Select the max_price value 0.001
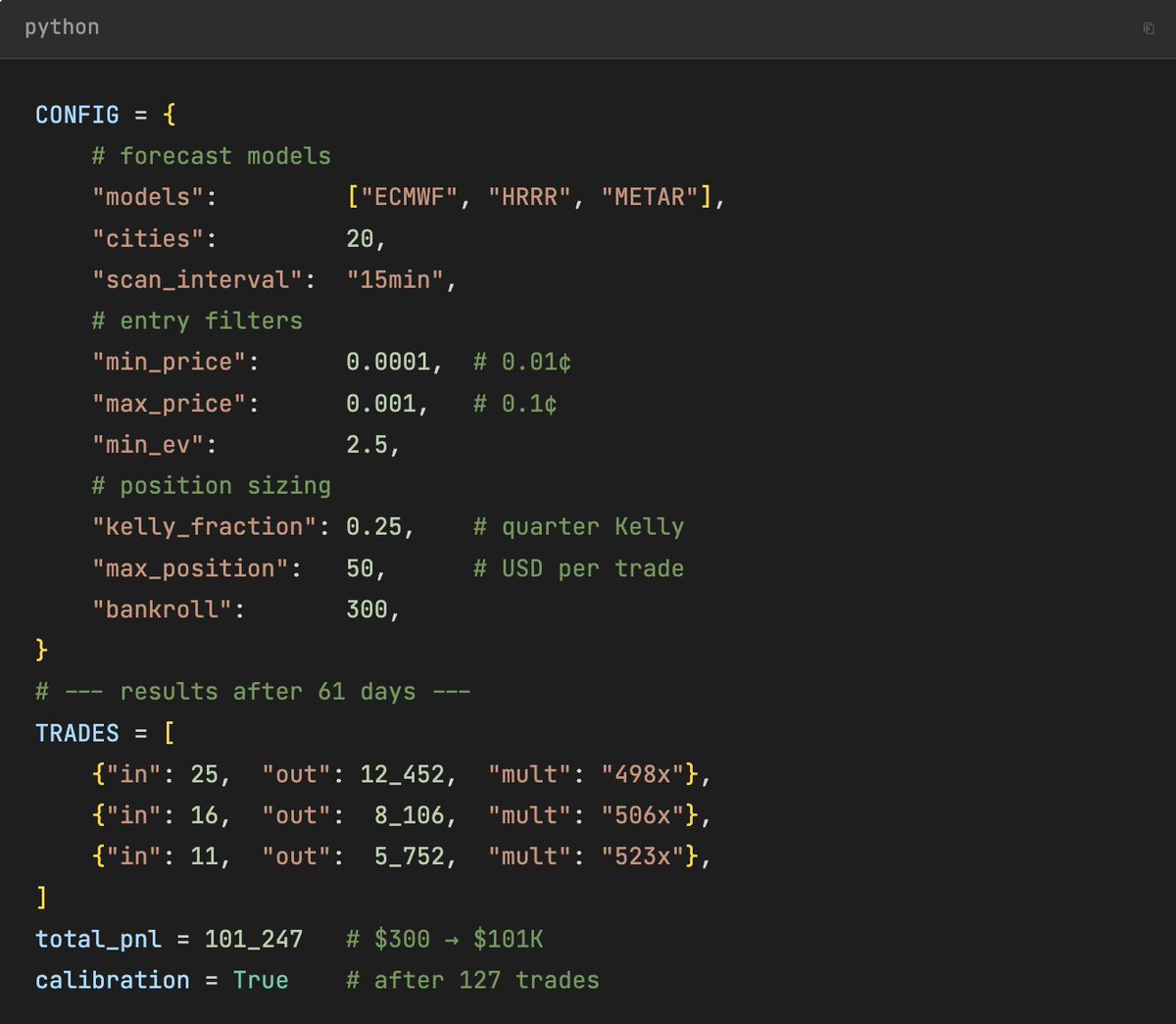The width and height of the screenshot is (1176, 1024). click(x=381, y=404)
